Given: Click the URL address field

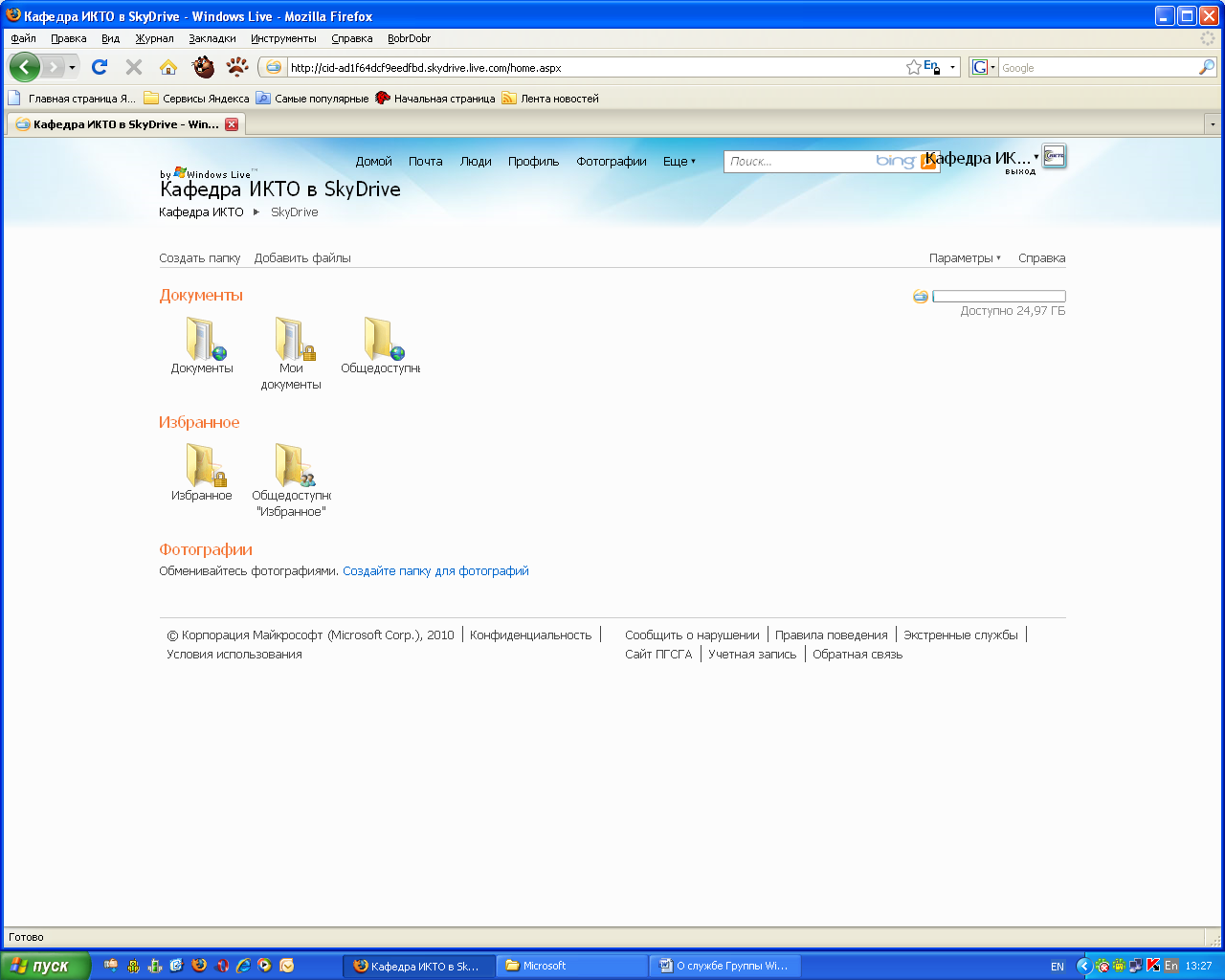Looking at the screenshot, I should (595, 68).
